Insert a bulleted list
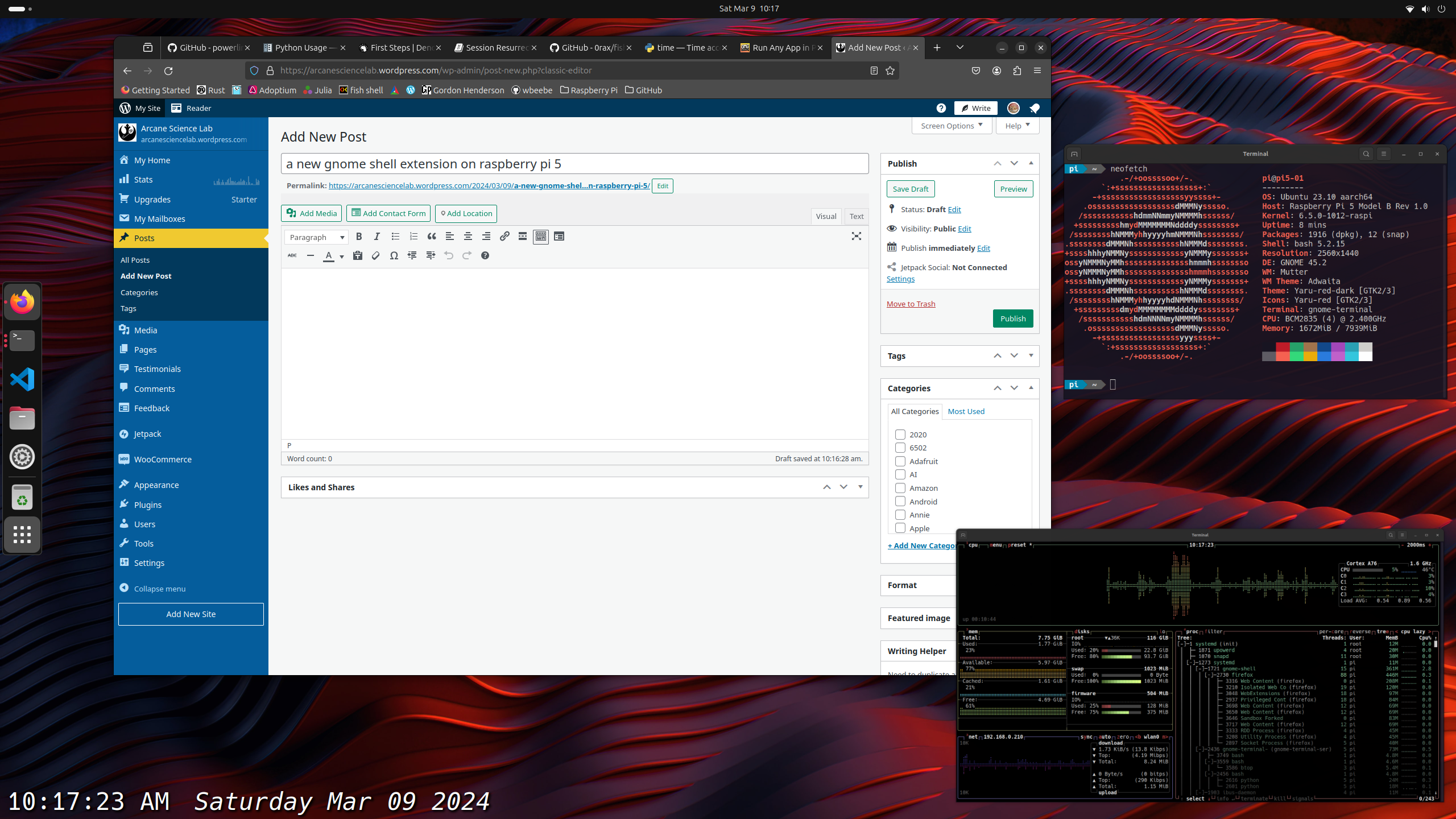Screen dimensions: 1456x819 pos(395,237)
